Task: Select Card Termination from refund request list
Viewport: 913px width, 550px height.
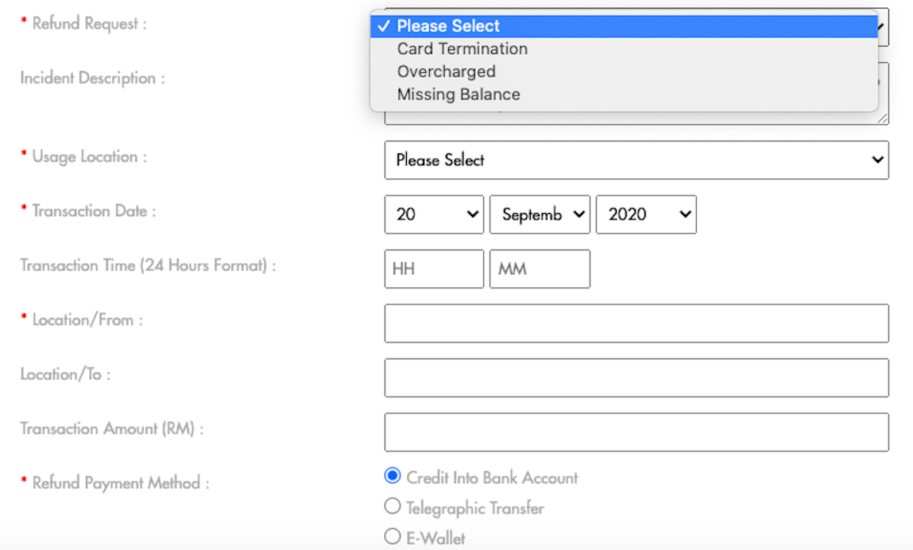Action: (624, 49)
